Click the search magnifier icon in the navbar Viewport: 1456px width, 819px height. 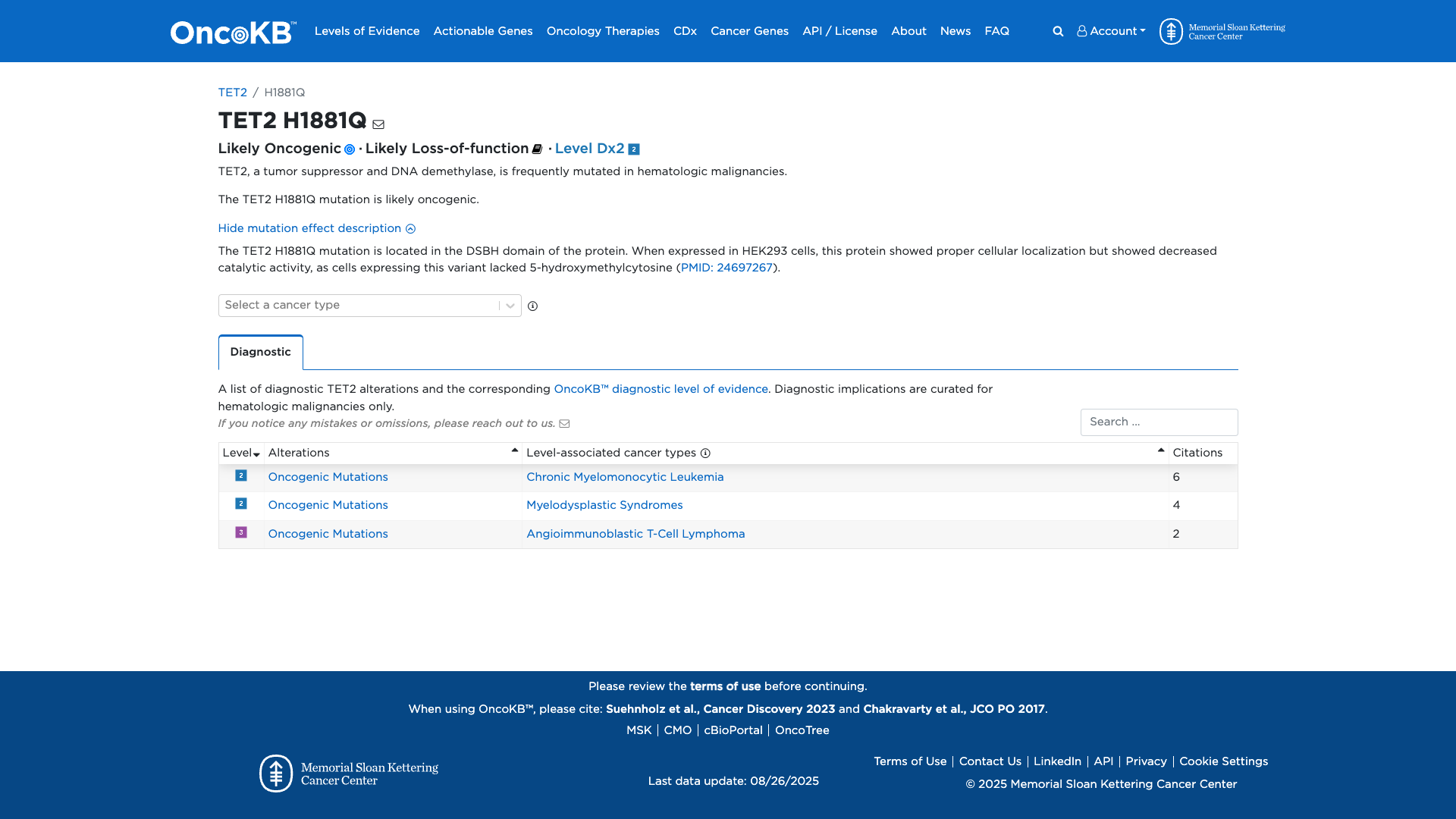click(x=1058, y=31)
